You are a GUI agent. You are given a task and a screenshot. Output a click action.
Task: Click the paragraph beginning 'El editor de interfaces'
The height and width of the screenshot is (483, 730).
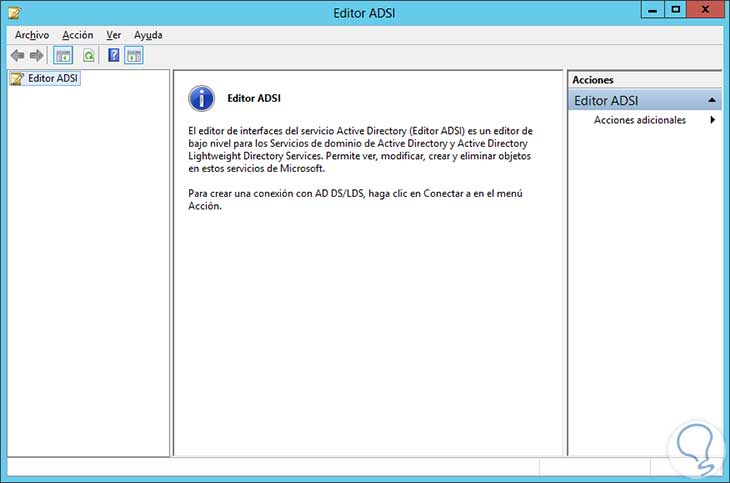(360, 150)
